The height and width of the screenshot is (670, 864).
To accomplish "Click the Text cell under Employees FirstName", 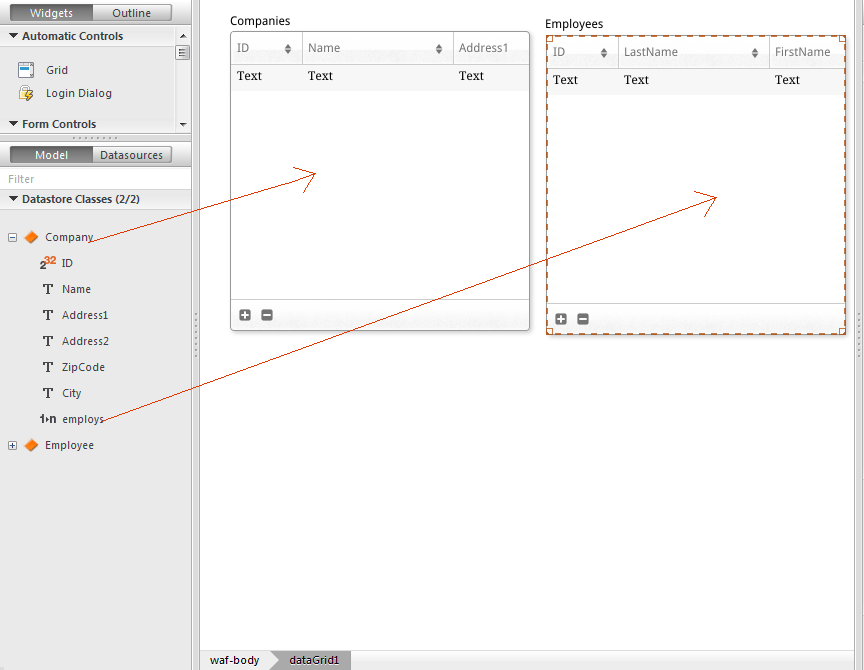I will pos(787,80).
